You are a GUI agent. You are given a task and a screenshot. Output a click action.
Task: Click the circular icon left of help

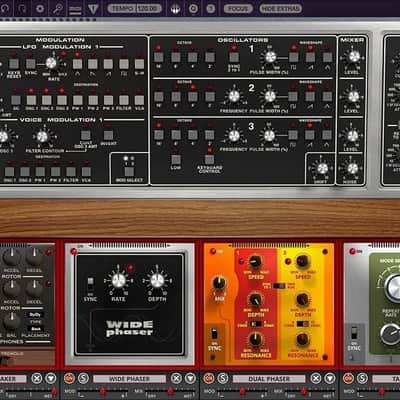tap(193, 8)
